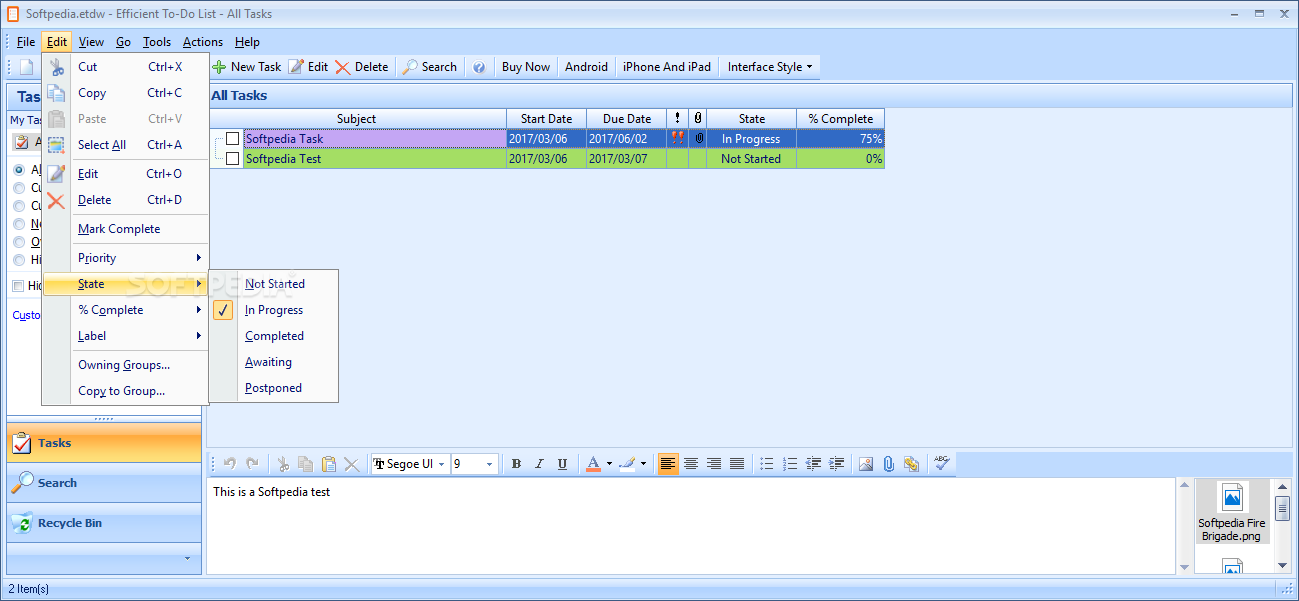Open the Search navigation pane
This screenshot has width=1299, height=601.
pyautogui.click(x=104, y=483)
